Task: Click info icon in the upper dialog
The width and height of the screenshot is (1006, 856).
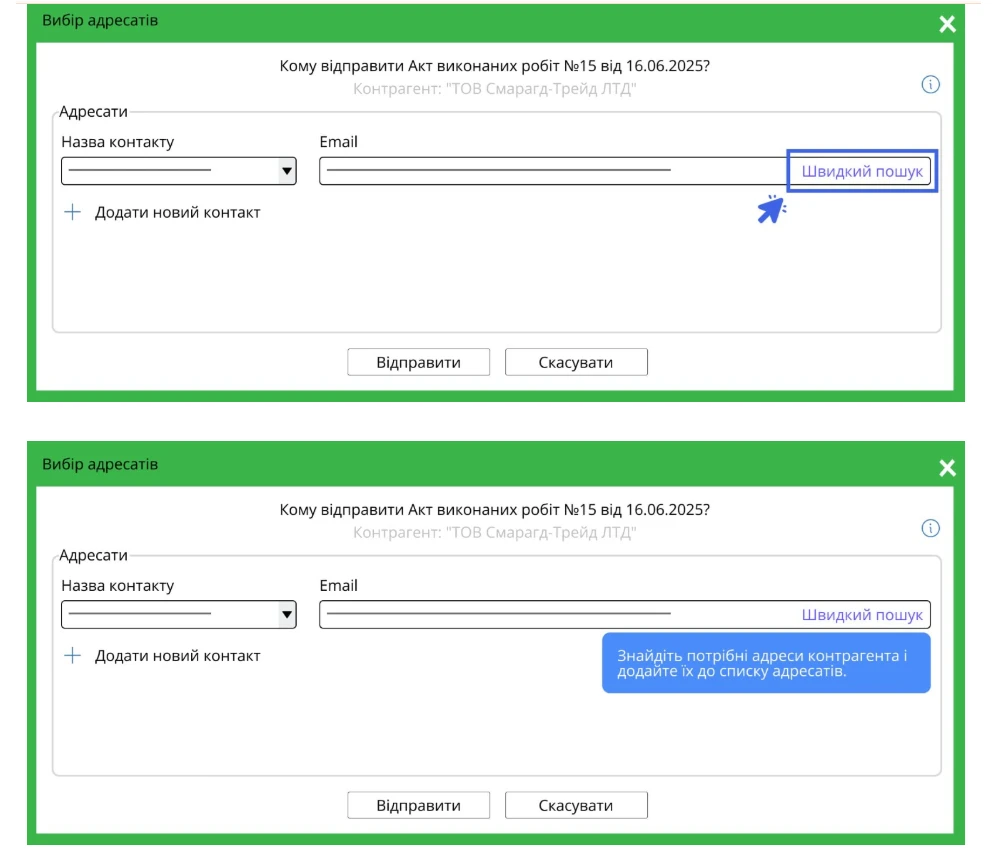Action: [930, 84]
